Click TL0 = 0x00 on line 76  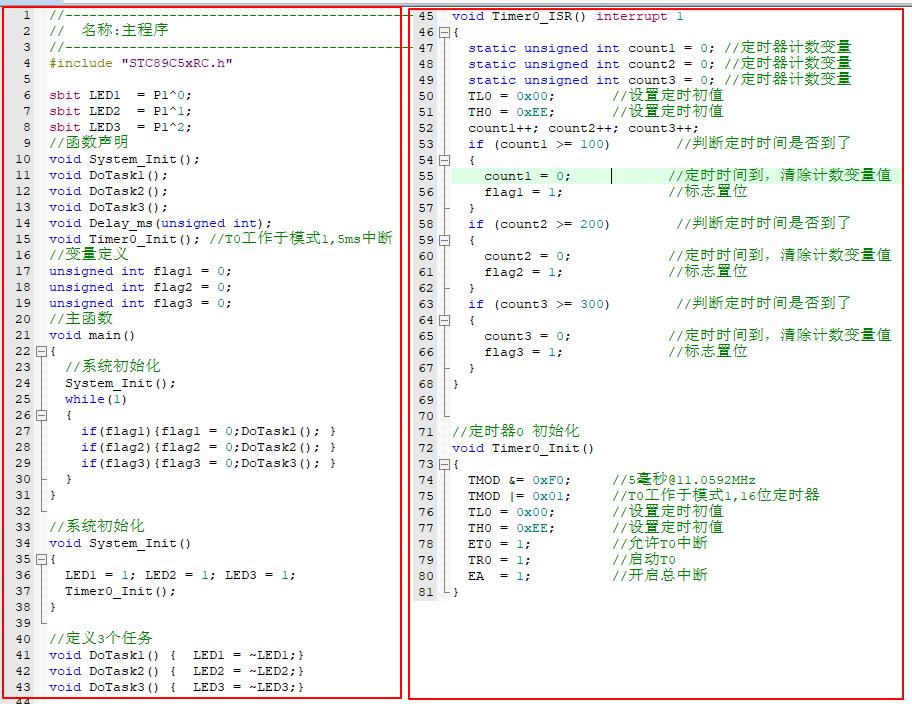coord(511,512)
